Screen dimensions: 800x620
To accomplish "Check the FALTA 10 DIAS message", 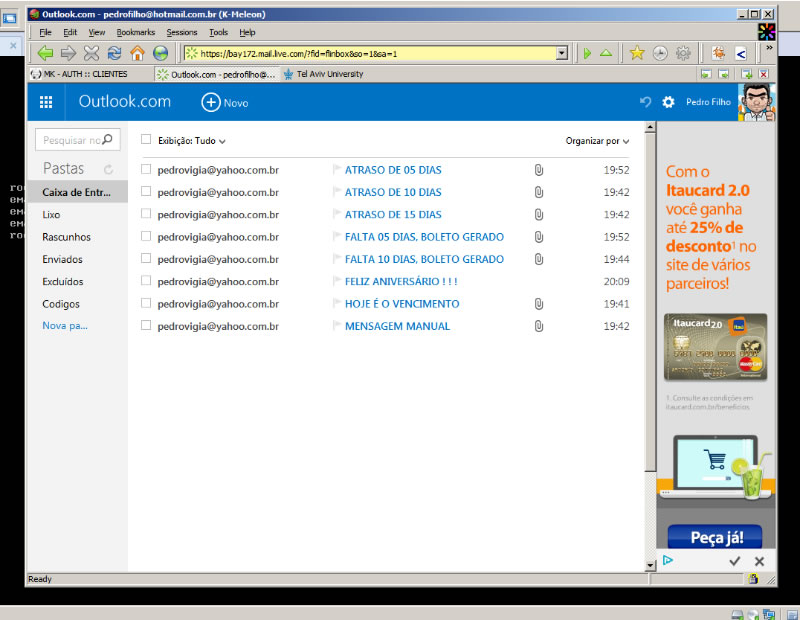I will 146,258.
